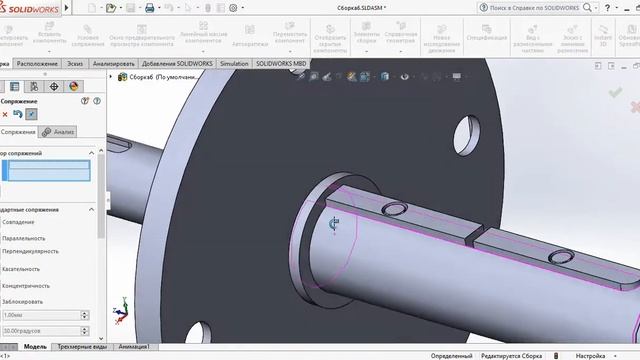
Task: Open help for the Сопряжение panel
Action: (x=97, y=101)
